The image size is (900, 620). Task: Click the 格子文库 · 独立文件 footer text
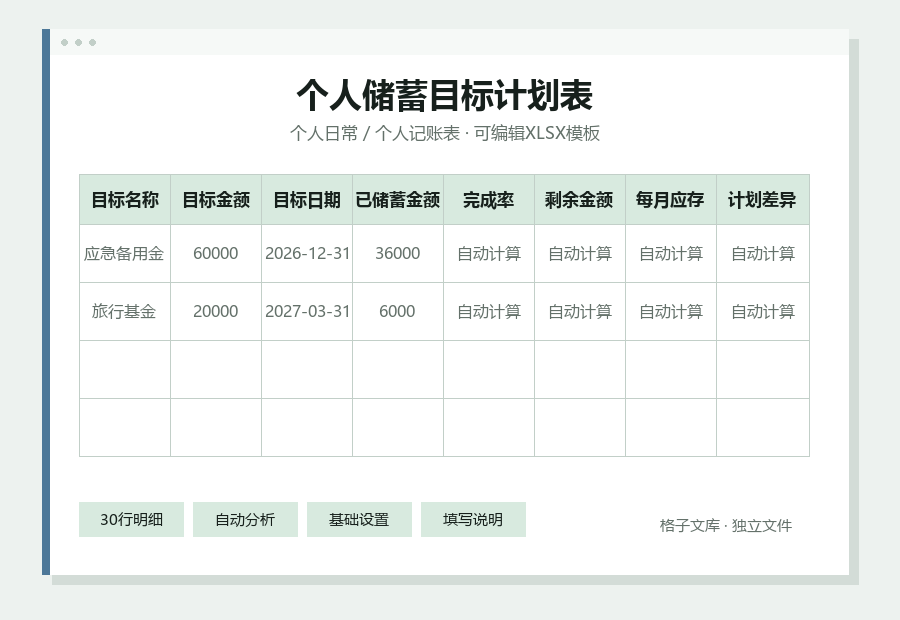pyautogui.click(x=726, y=526)
